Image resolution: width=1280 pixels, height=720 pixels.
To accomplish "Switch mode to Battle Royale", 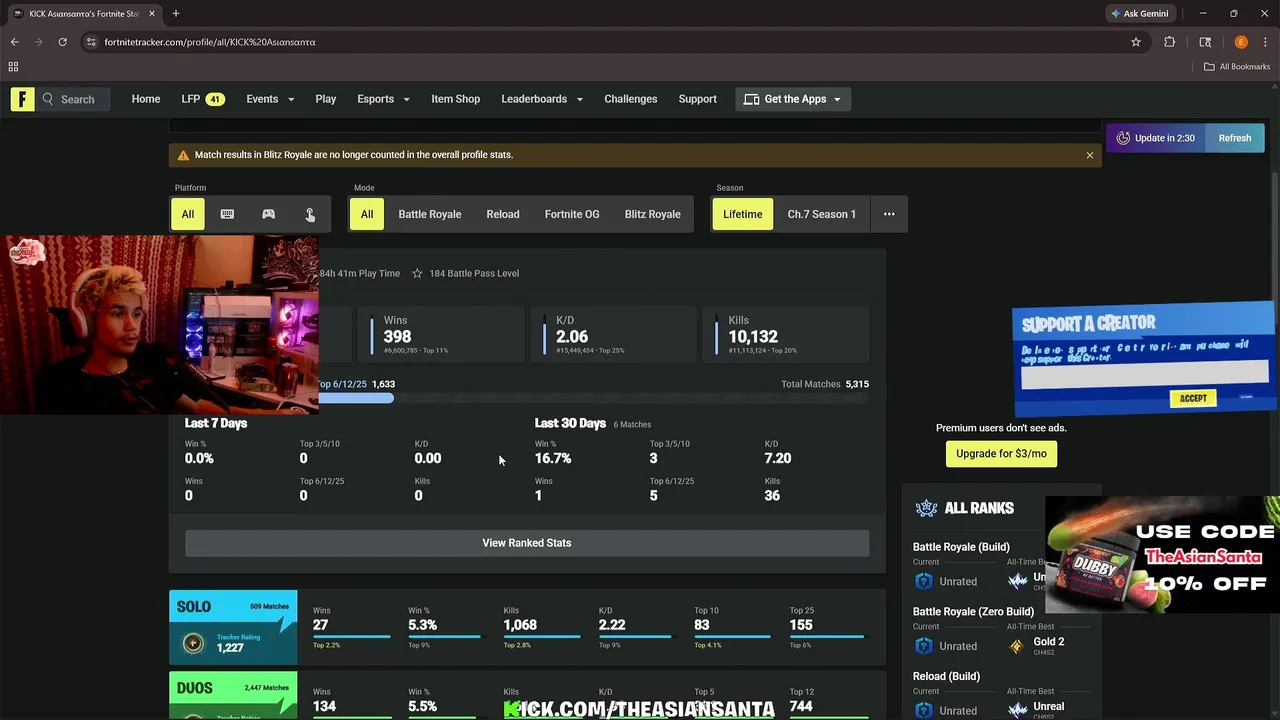I will (x=430, y=214).
